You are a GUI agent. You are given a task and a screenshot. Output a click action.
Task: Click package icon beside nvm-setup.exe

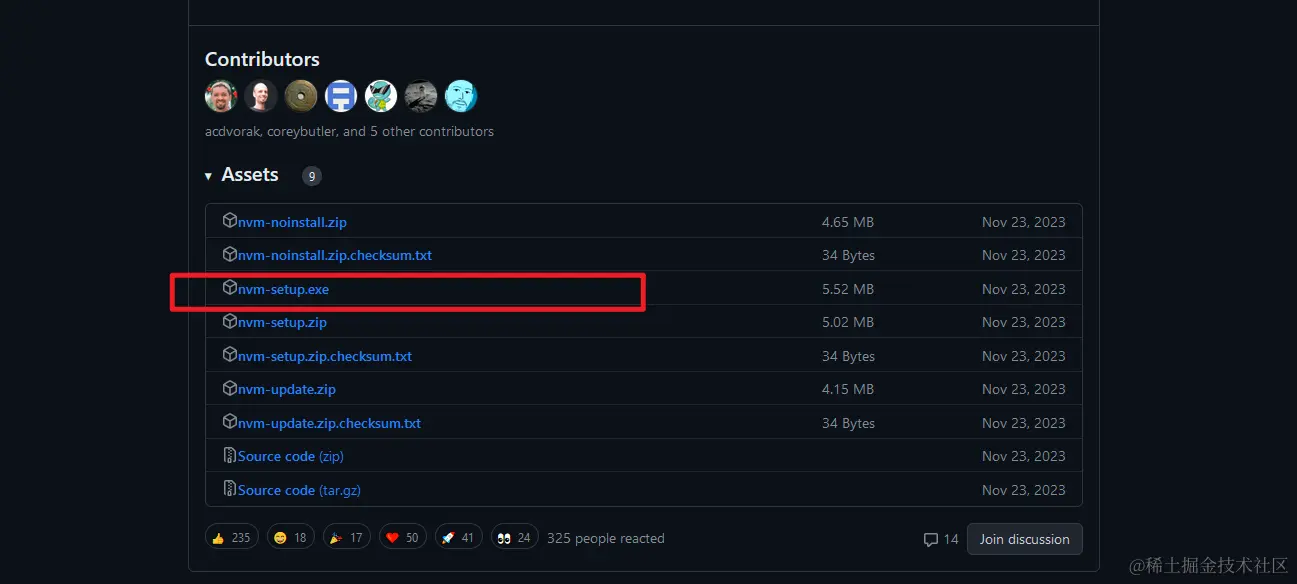[230, 288]
